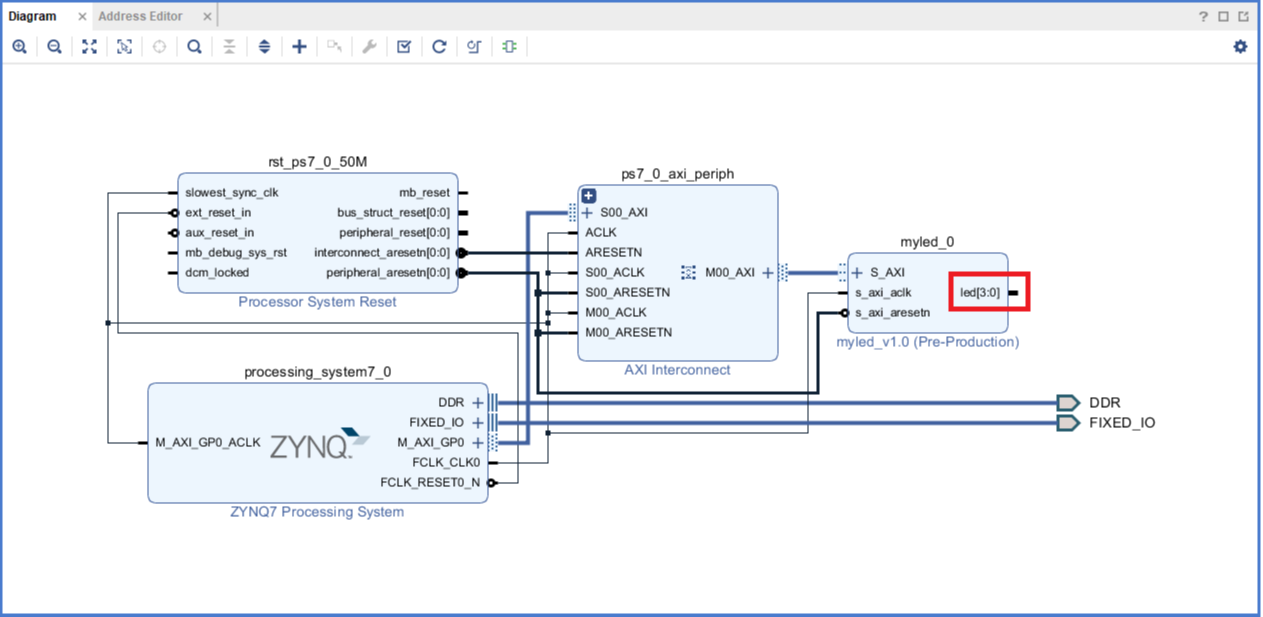Select the M_AXI_GP0_ACLK input pin
This screenshot has height=617, width=1263.
pos(208,442)
